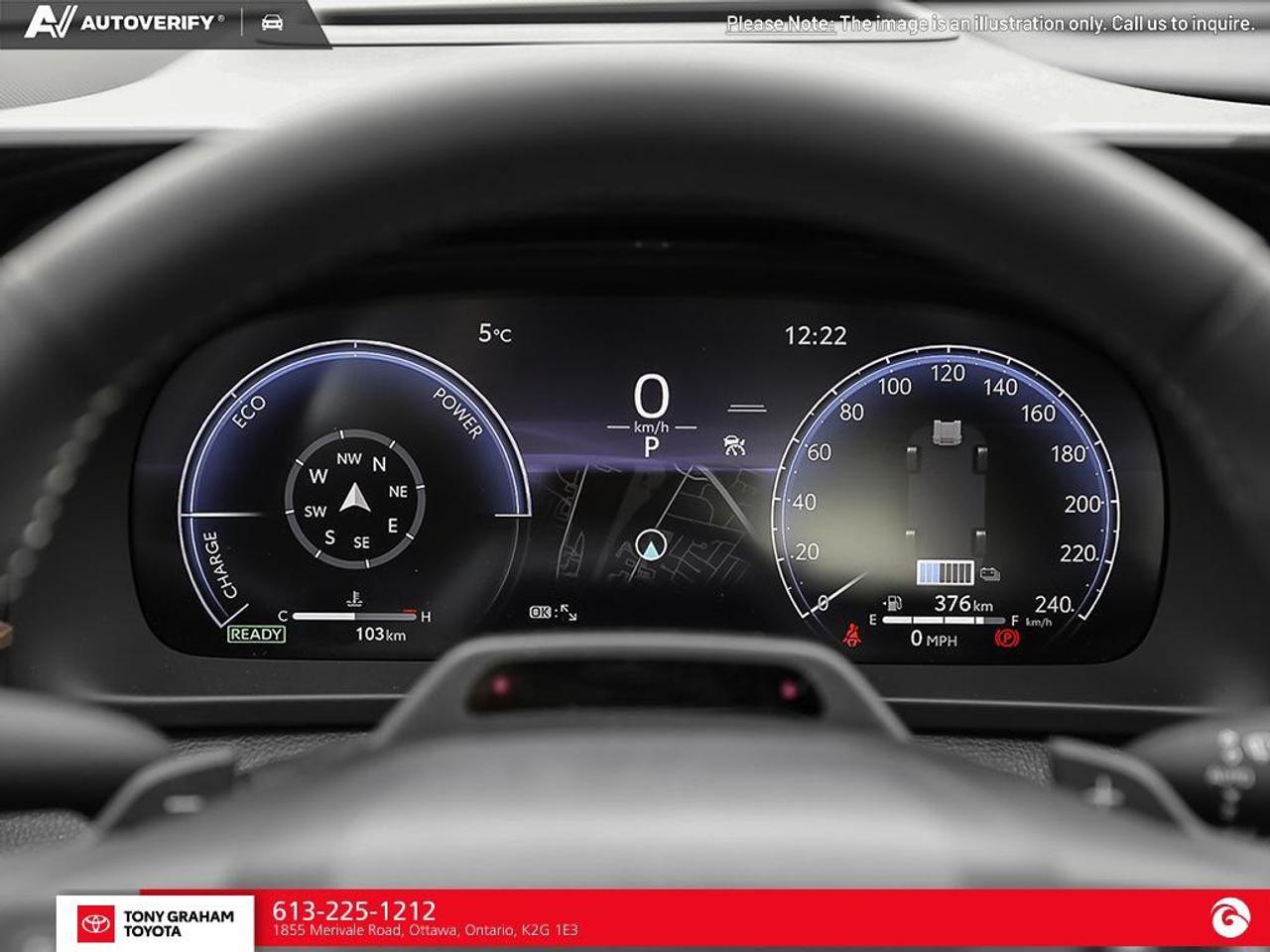This screenshot has height=952, width=1270.
Task: Click the compass north arrow
Action: point(355,497)
